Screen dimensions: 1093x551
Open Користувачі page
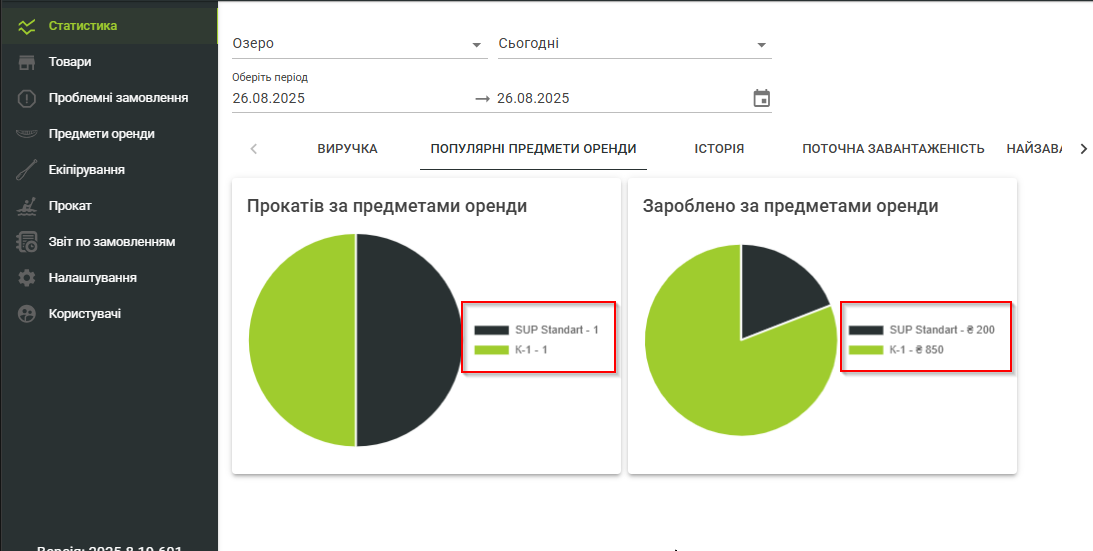pyautogui.click(x=109, y=314)
